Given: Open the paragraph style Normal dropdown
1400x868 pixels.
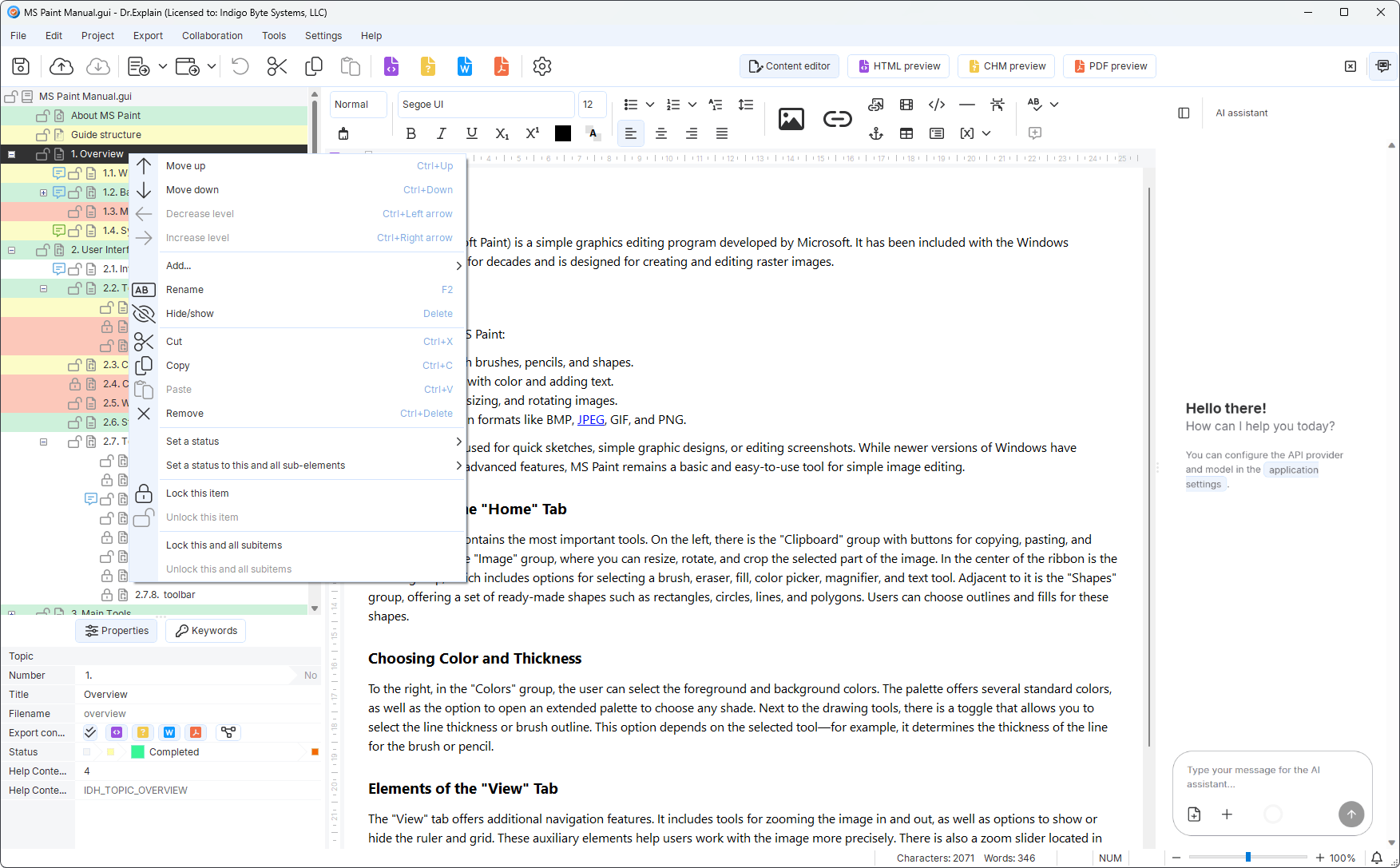Looking at the screenshot, I should (359, 105).
